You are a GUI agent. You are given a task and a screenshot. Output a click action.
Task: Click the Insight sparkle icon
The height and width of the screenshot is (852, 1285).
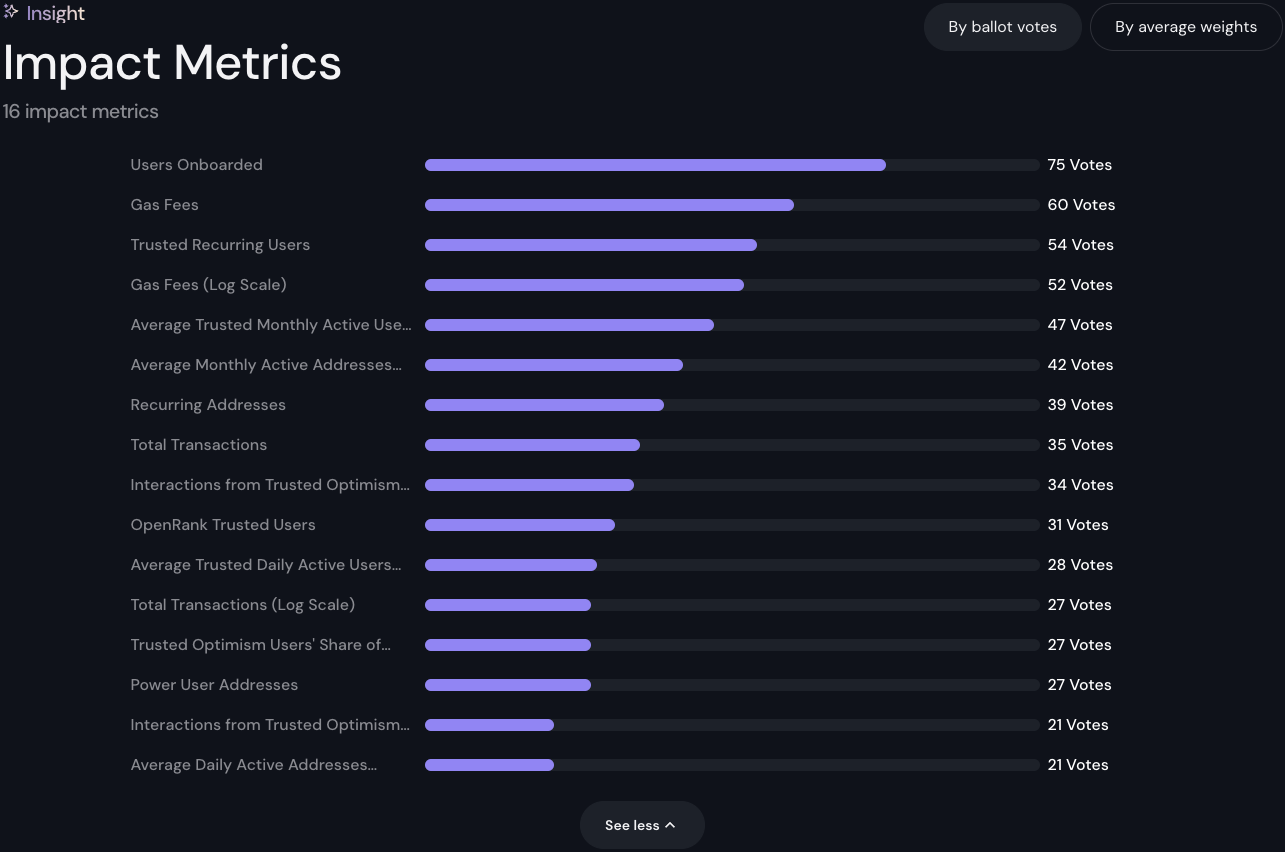tap(11, 13)
